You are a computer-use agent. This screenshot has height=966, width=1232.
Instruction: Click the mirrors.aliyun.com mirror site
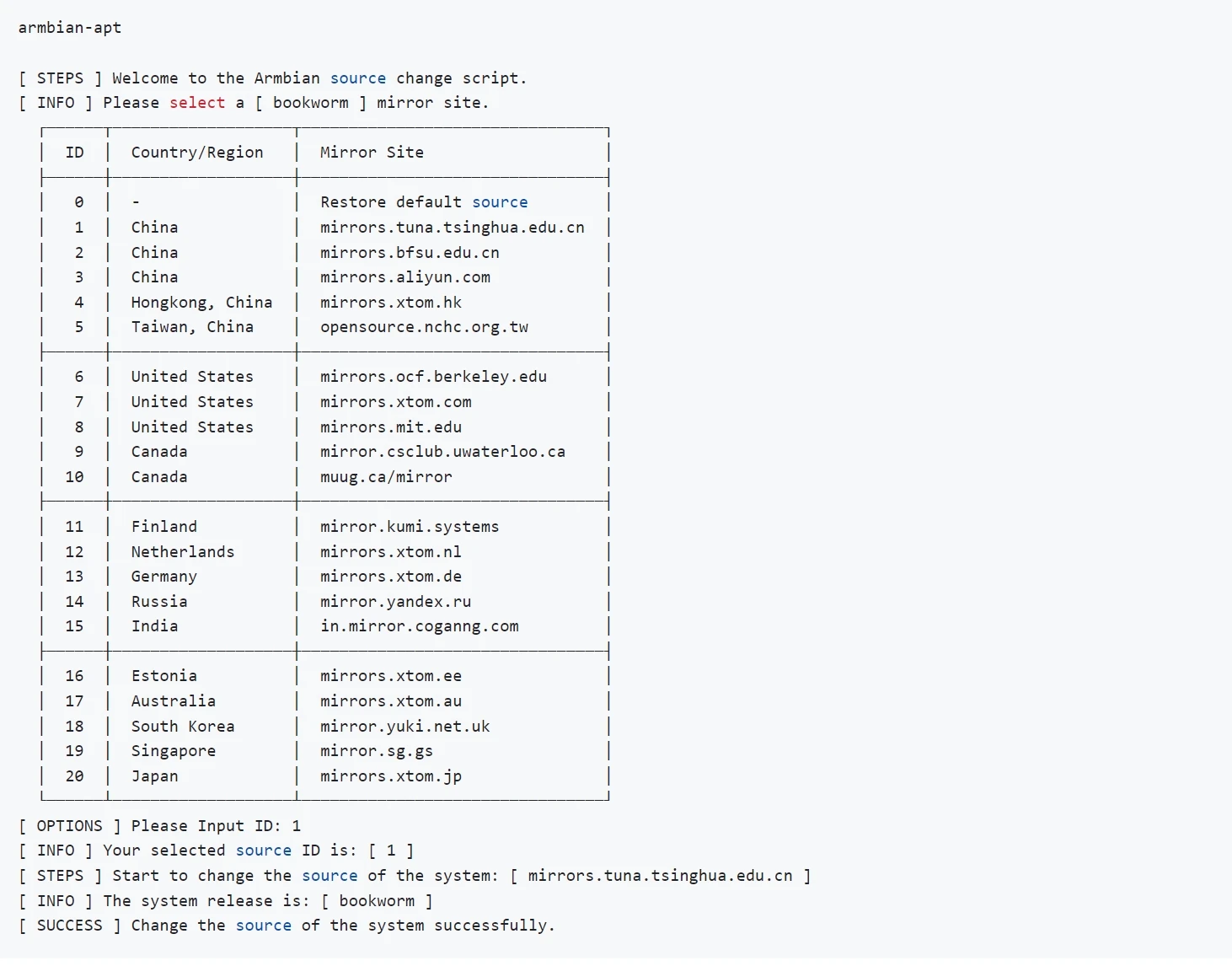tap(404, 277)
